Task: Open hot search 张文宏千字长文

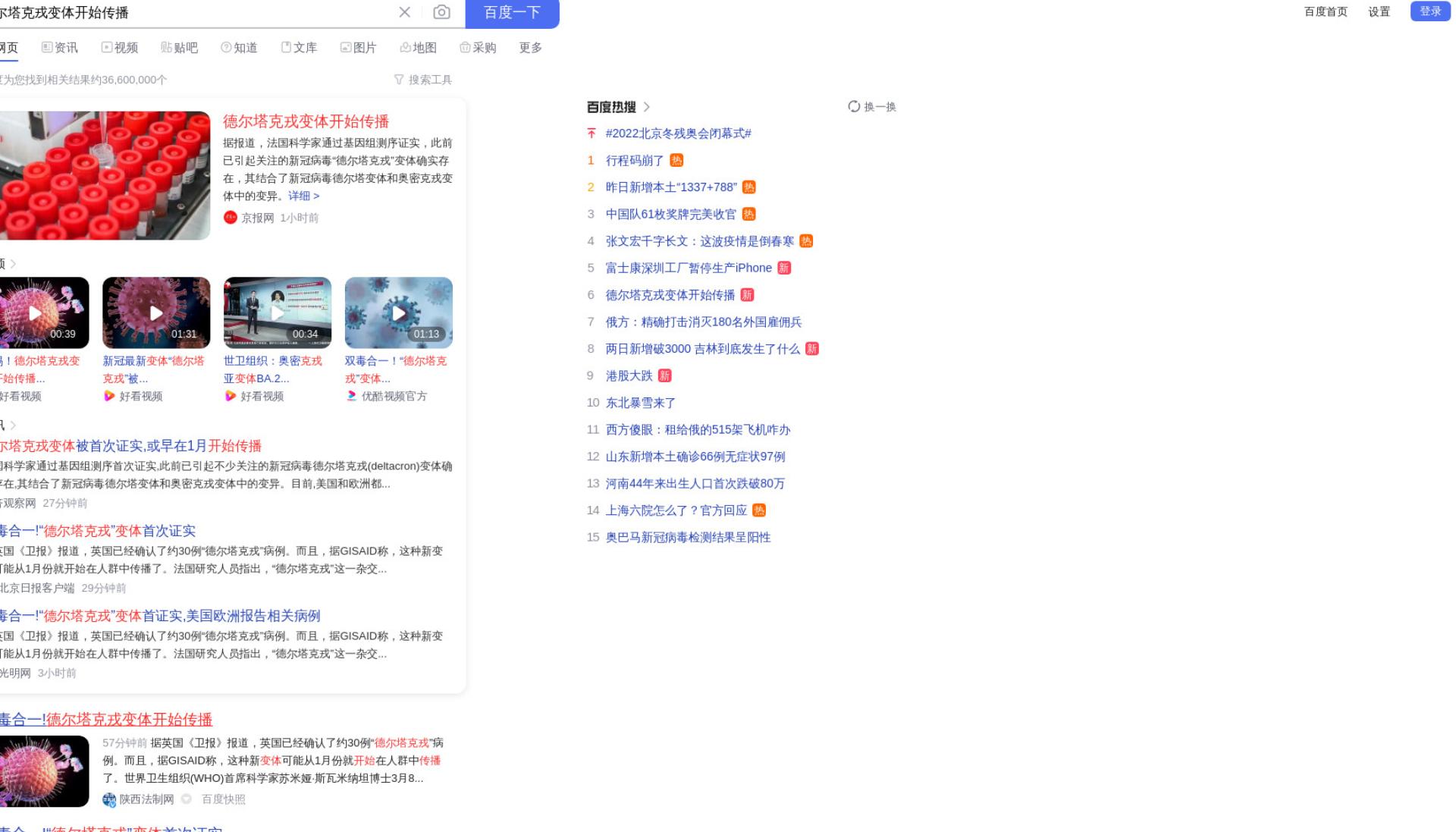Action: pyautogui.click(x=700, y=241)
